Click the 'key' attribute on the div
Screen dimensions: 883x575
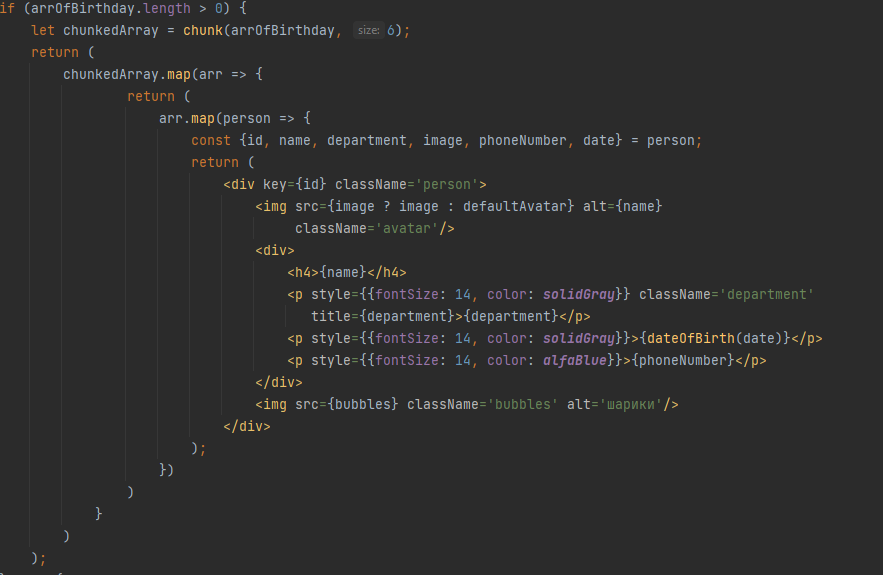pyautogui.click(x=275, y=184)
